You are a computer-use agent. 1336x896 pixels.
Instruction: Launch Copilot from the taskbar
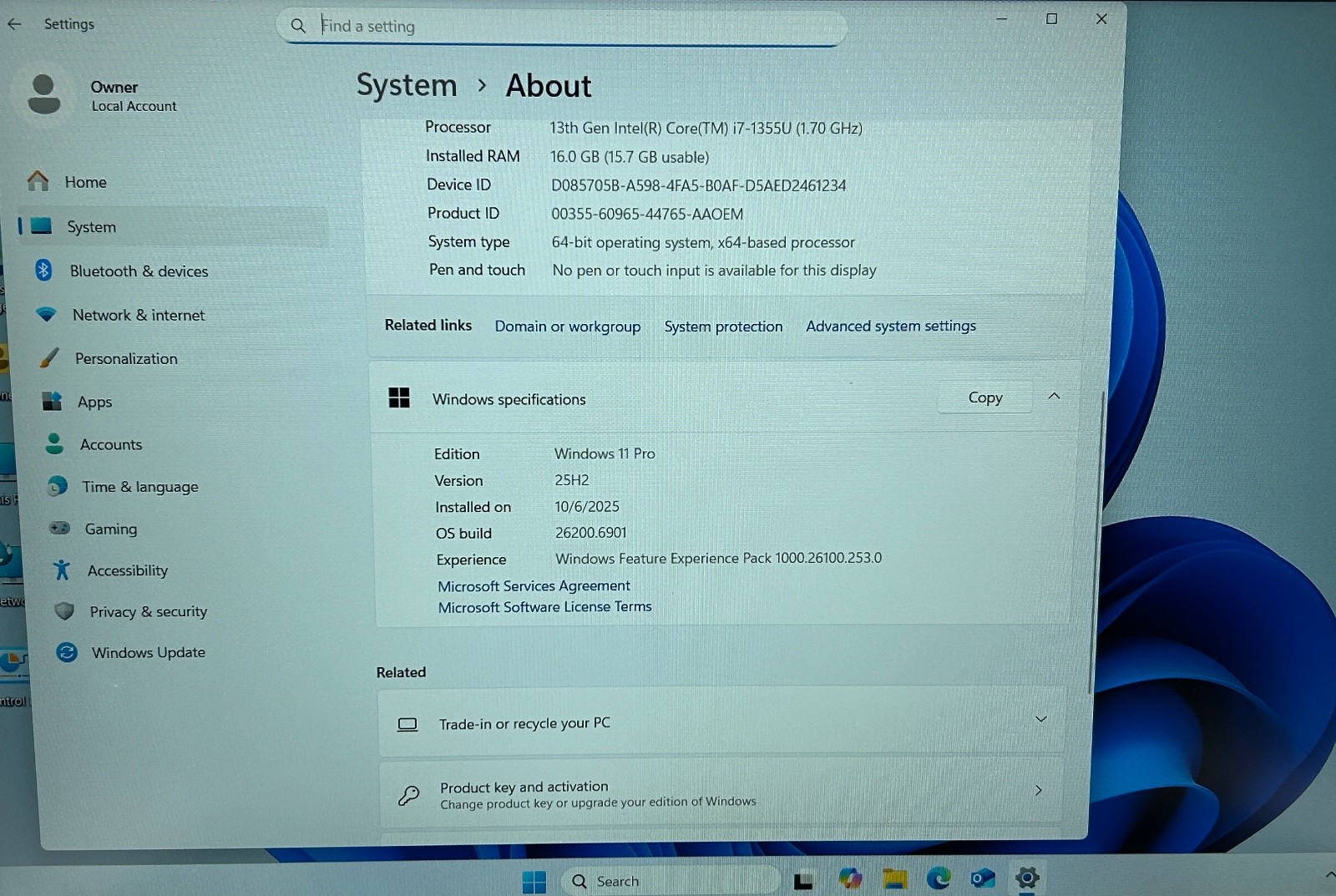(850, 878)
